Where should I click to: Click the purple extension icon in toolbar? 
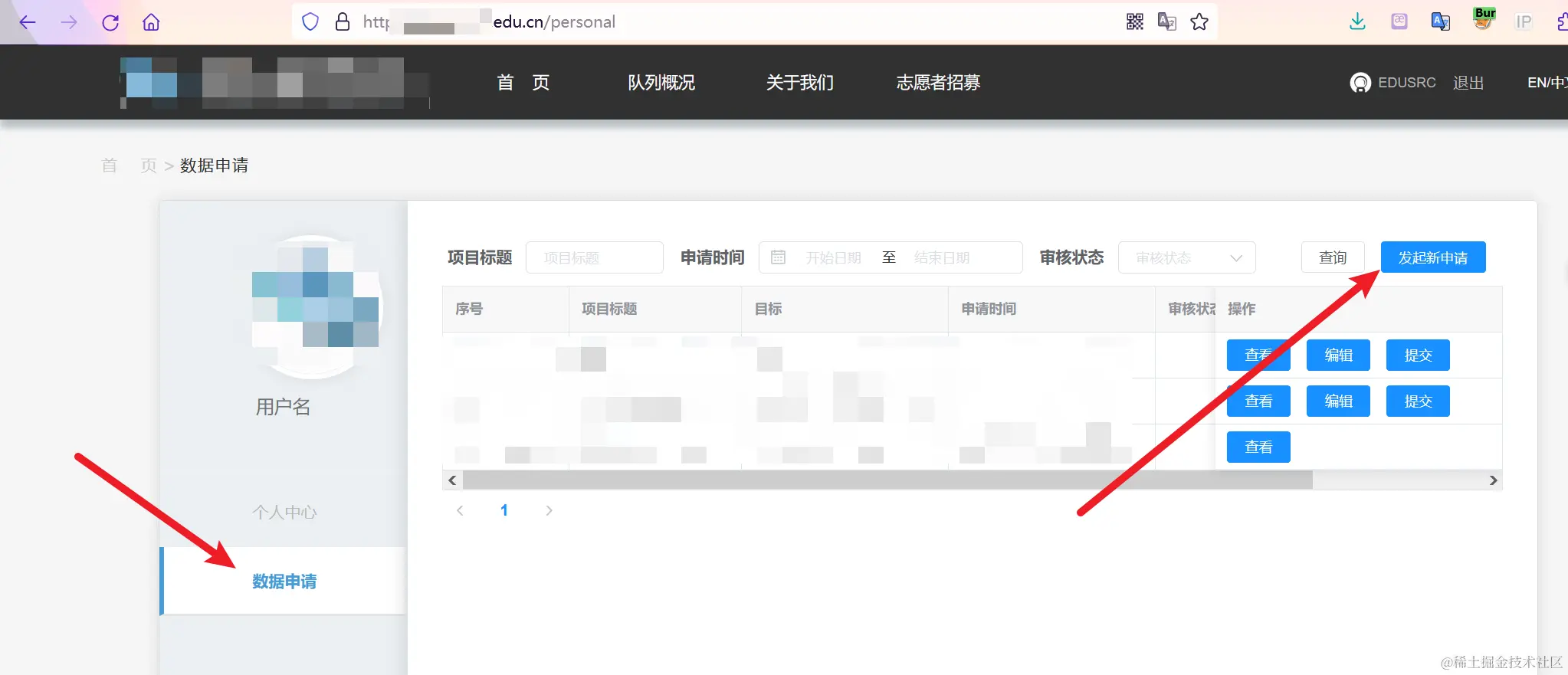(1399, 21)
